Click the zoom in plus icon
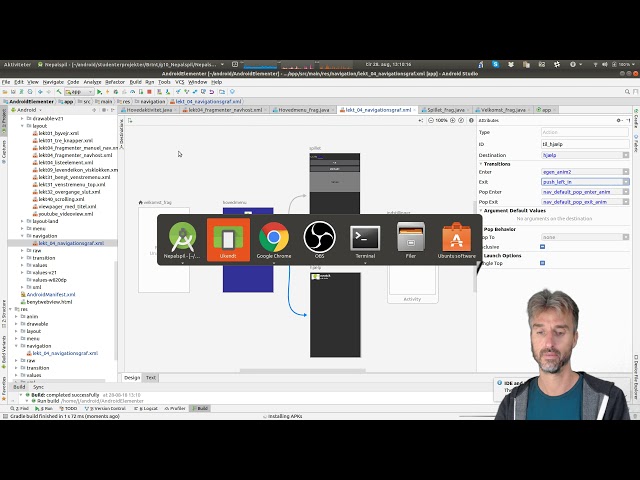The image size is (640, 480). coord(452,120)
